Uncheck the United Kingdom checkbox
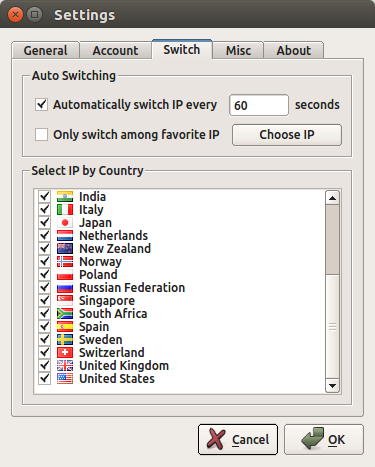Viewport: 375px width, 467px height. click(x=44, y=366)
